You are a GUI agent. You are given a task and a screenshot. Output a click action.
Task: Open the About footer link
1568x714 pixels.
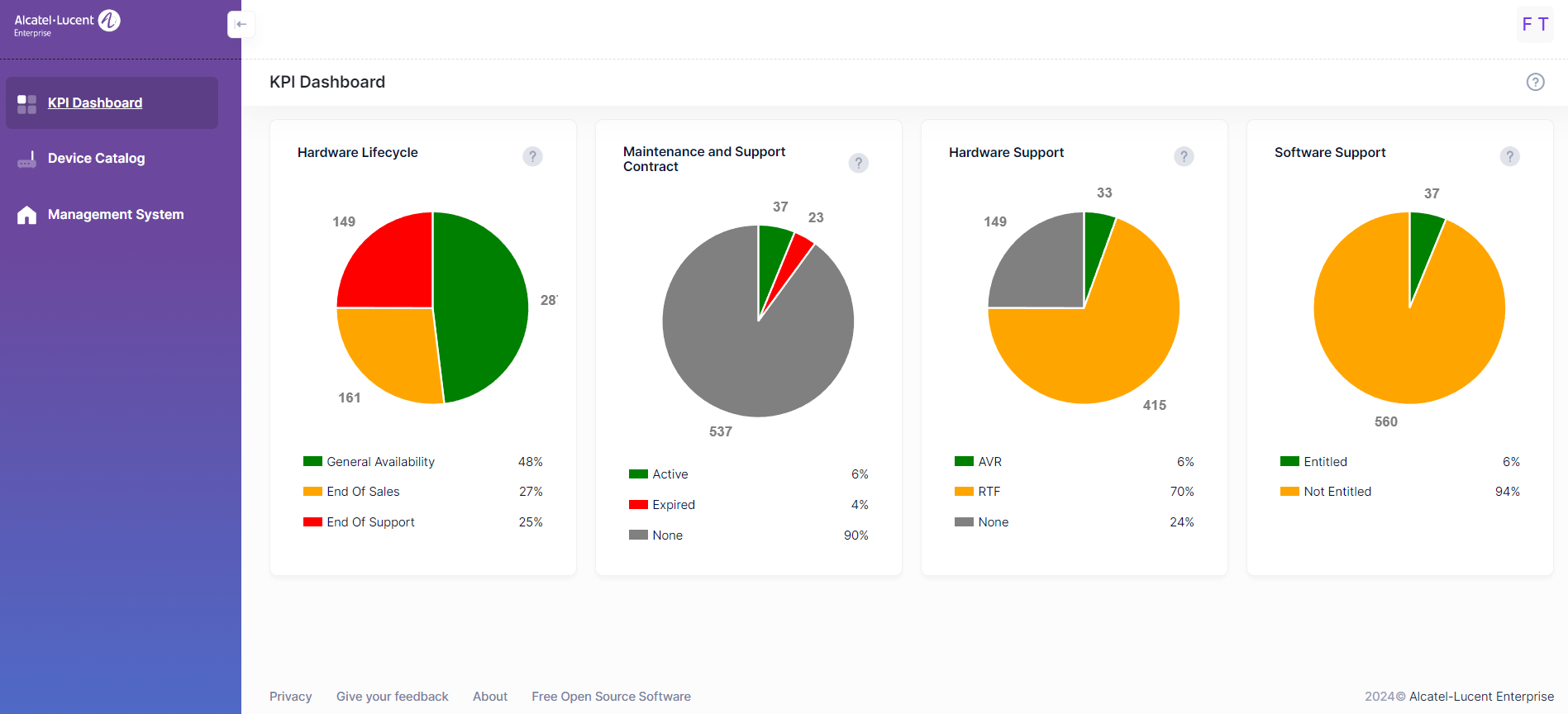[x=490, y=697]
